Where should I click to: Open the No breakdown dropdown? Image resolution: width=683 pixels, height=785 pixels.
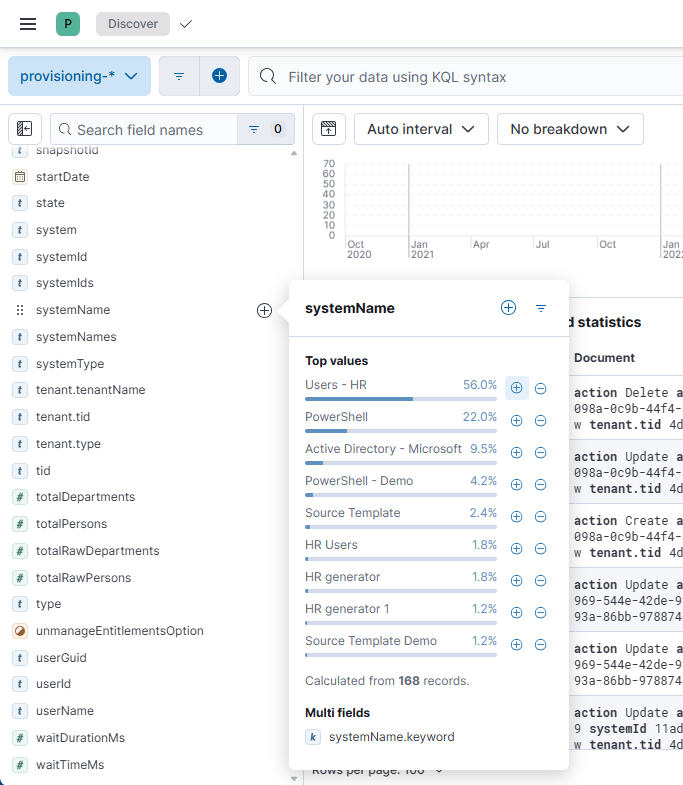click(x=570, y=129)
